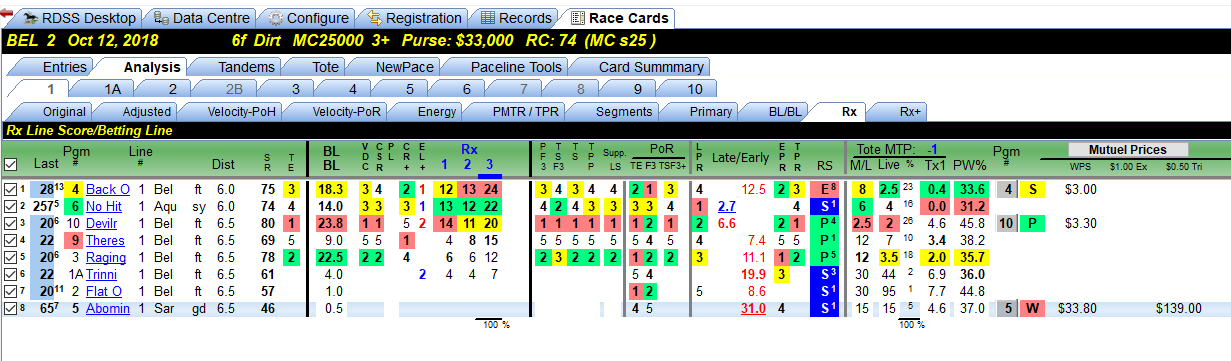Click the Dist column header
The height and width of the screenshot is (361, 1231).
click(x=223, y=164)
